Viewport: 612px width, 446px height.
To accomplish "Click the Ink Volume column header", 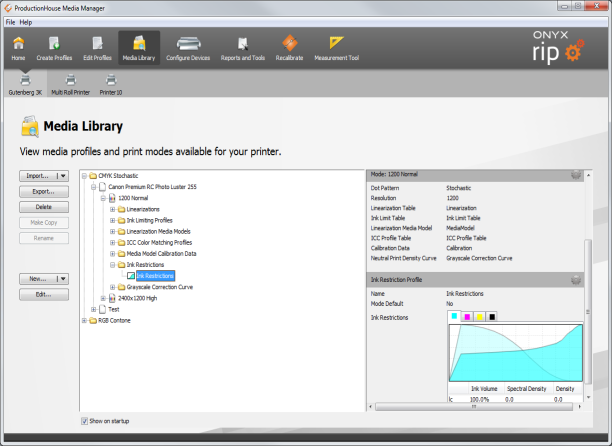I will (484, 389).
